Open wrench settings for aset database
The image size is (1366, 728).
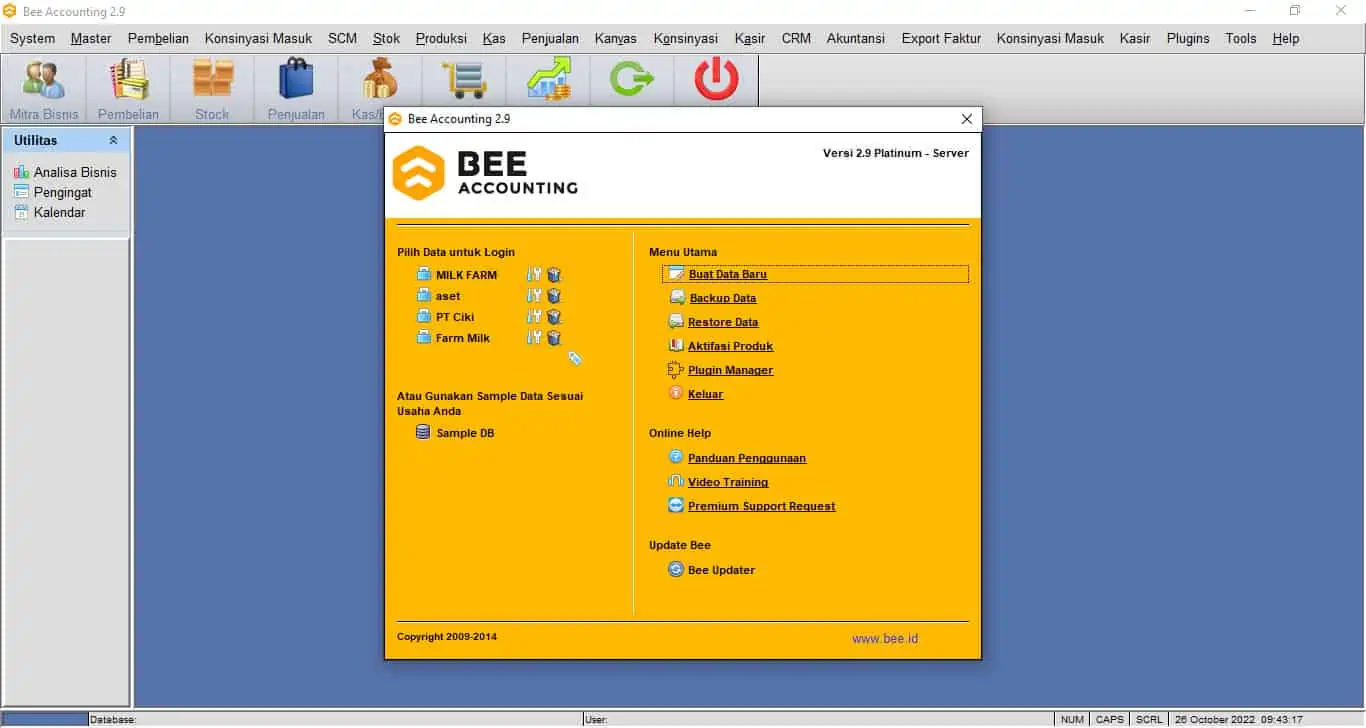coord(534,296)
